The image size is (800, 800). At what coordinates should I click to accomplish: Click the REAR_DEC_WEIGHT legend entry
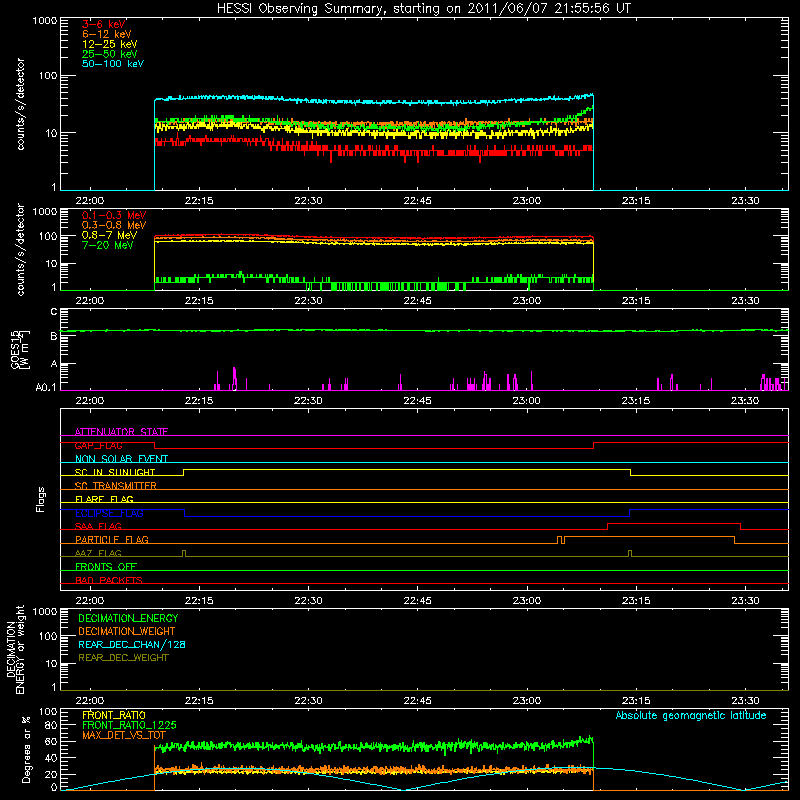(x=123, y=658)
